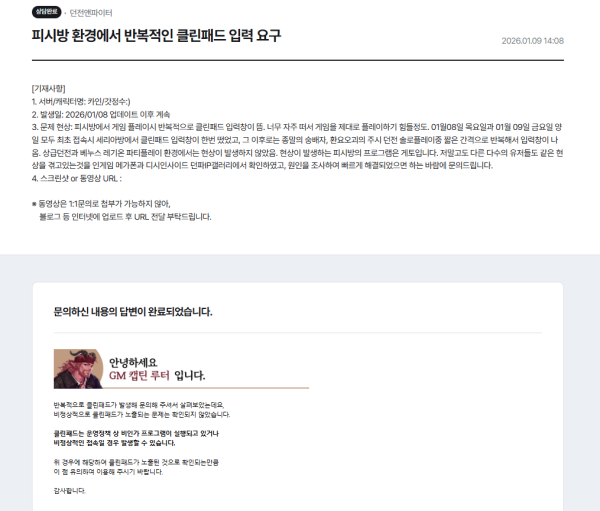Screen dimensions: 600x511
Task: Click the 동영상 1:1문의 attachment notice
Action: tap(101, 204)
